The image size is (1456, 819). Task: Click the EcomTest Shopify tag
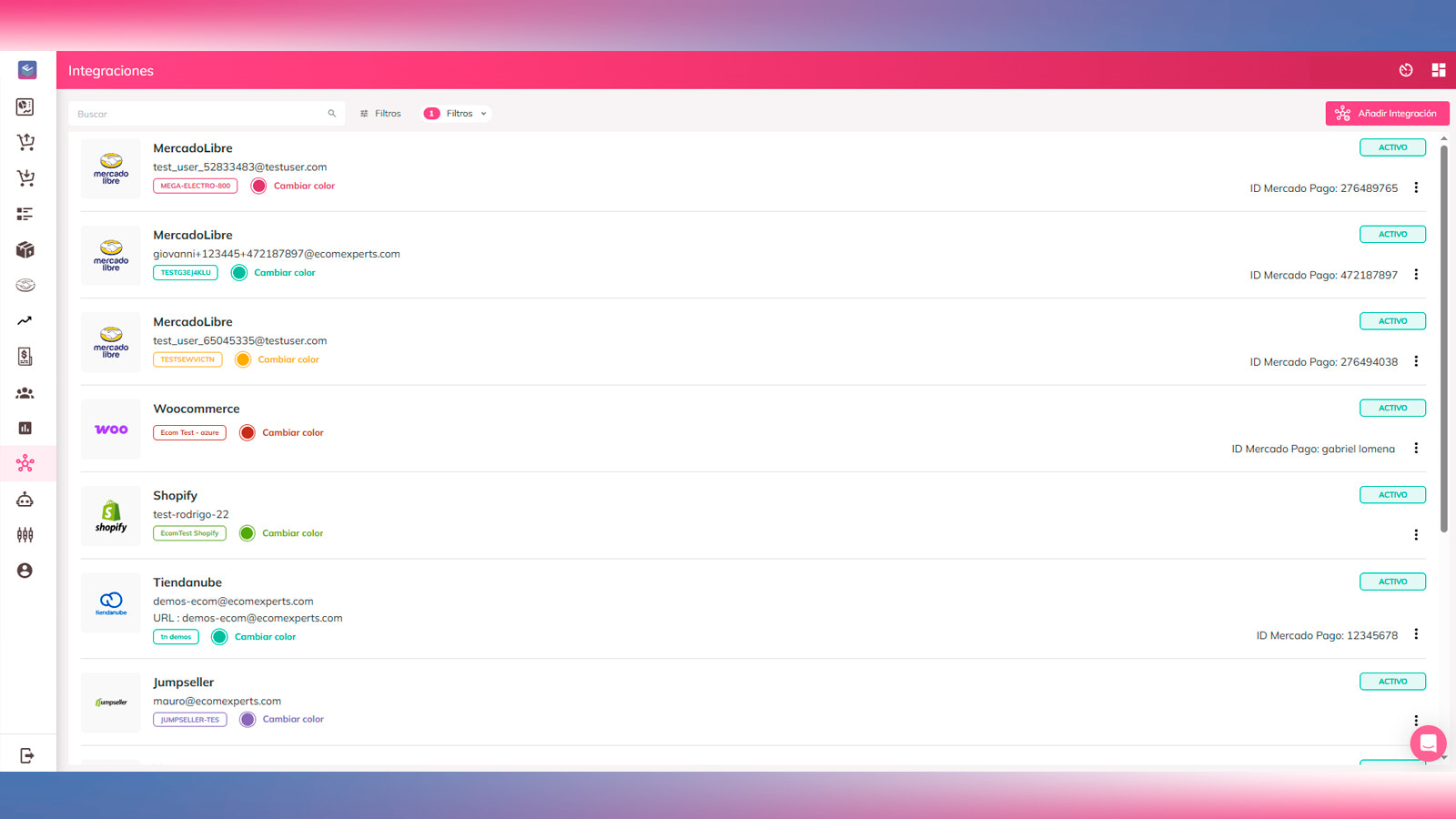189,533
